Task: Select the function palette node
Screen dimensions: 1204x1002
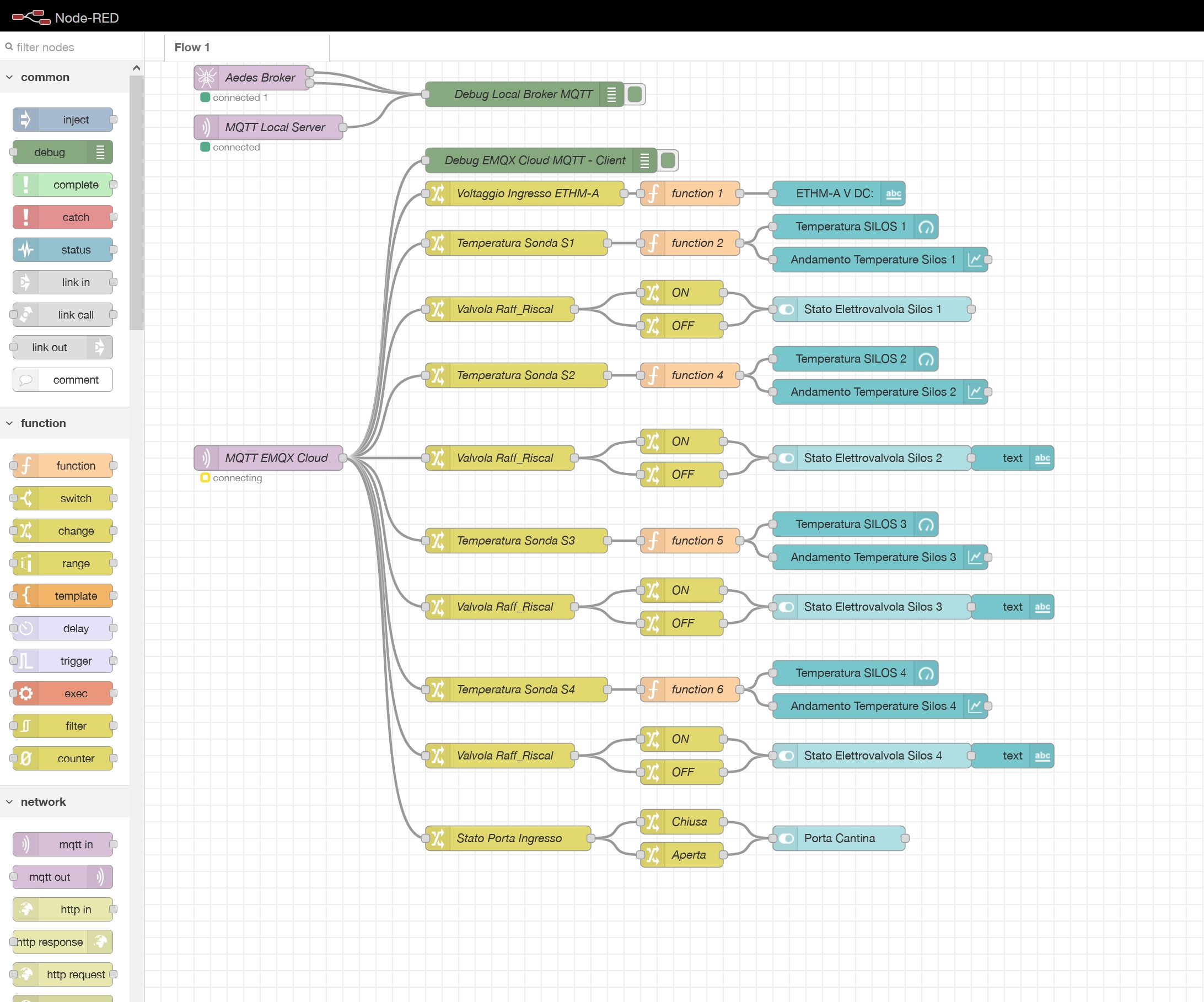Action: pos(63,466)
